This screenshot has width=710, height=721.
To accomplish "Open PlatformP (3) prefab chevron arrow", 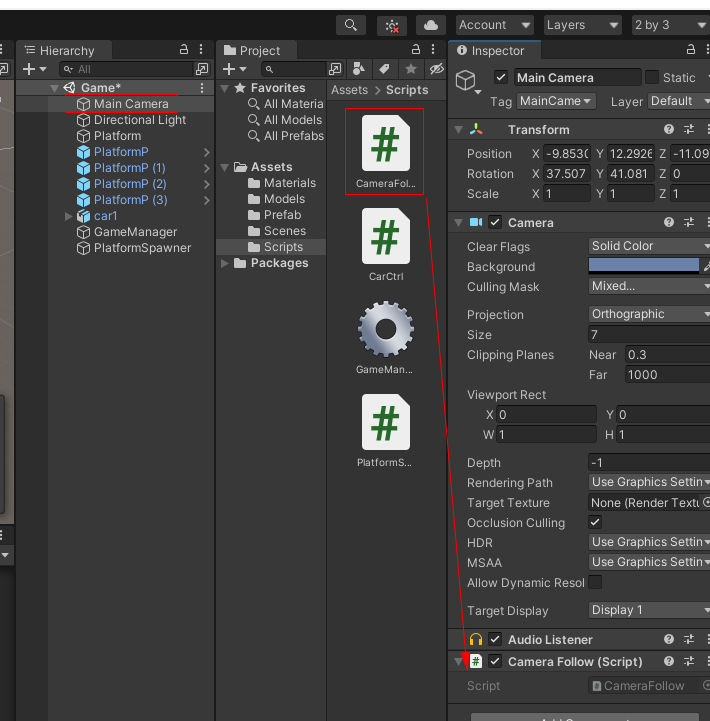I will 206,200.
